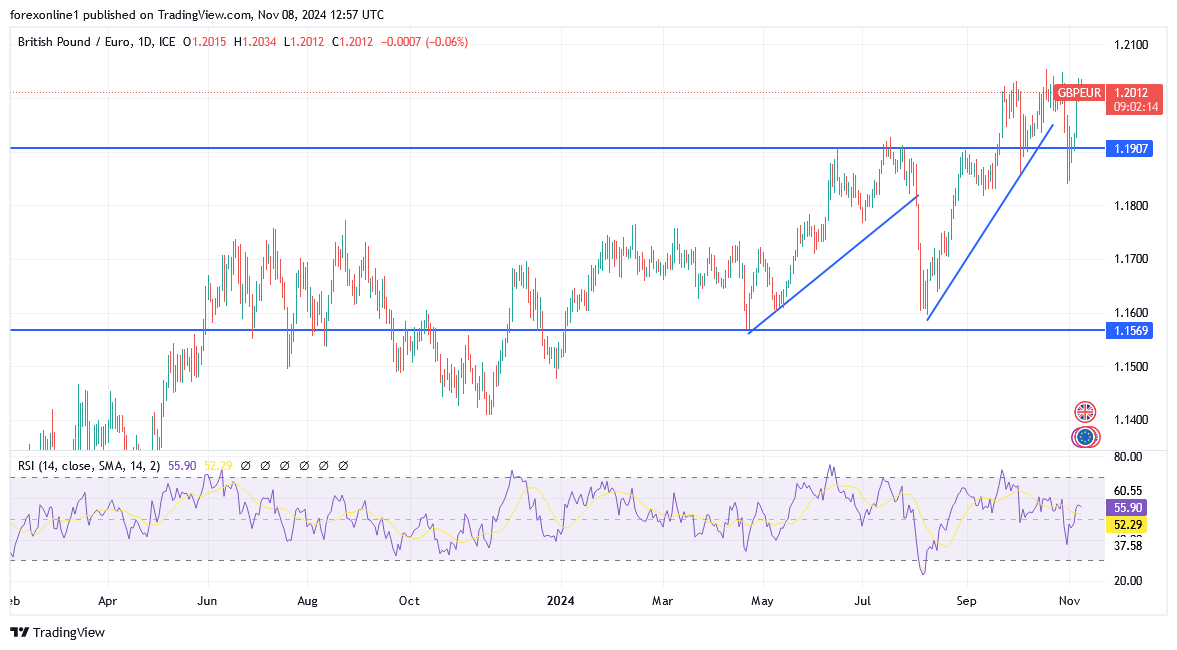1177x650 pixels.
Task: Click the 55.90 value in RSI legend
Action: 182,466
